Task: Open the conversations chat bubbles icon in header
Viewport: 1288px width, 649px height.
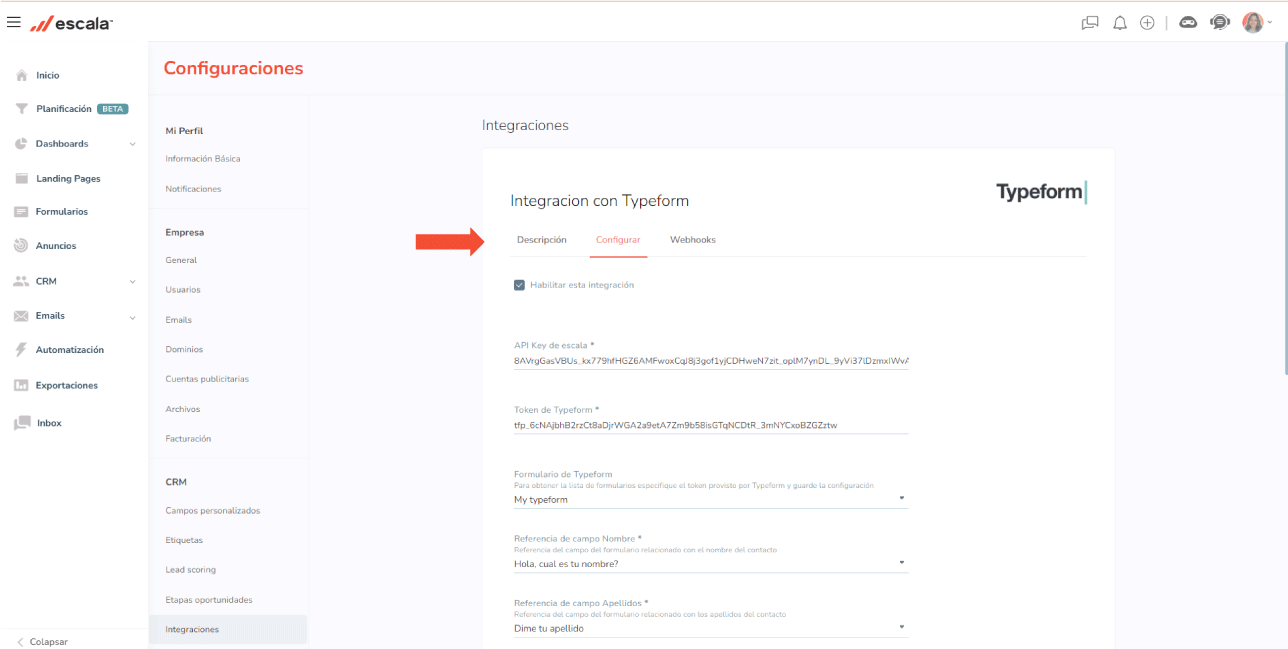Action: (1090, 22)
